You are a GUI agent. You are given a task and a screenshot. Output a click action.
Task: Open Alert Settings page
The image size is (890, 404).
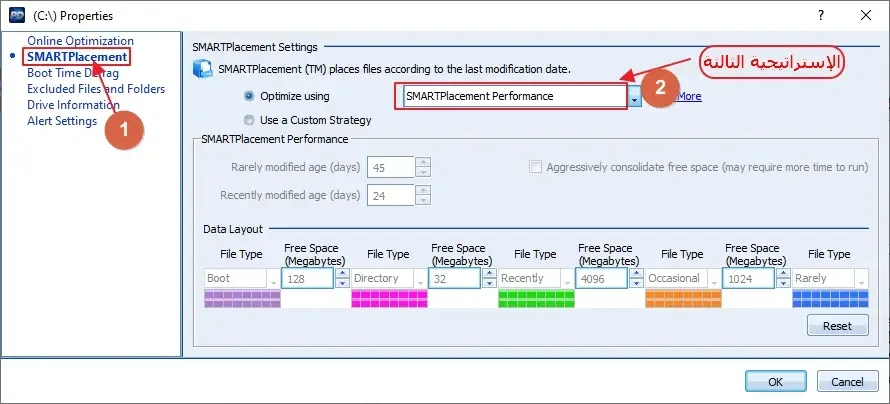tap(62, 121)
